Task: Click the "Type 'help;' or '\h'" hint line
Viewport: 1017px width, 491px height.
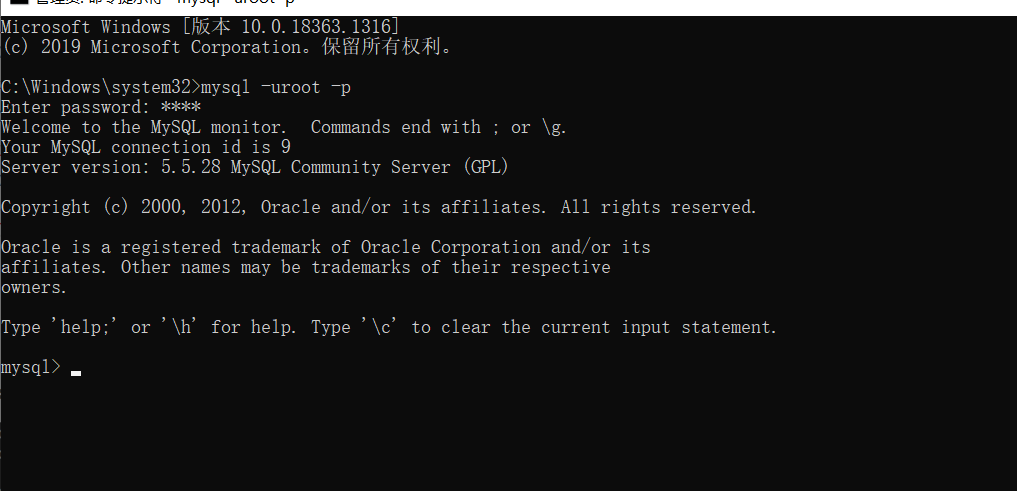Action: [389, 328]
